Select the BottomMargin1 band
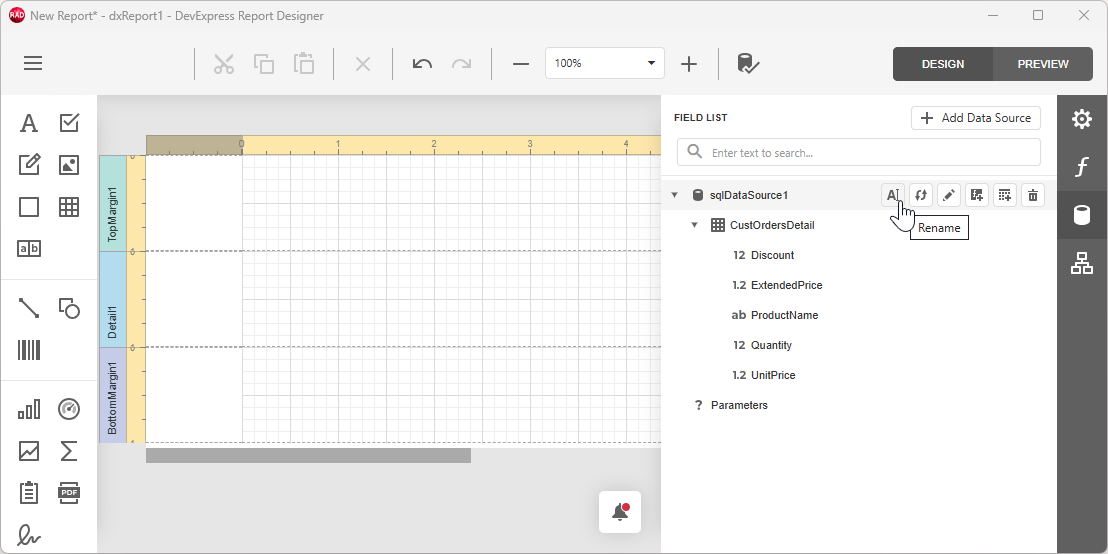Screen dimensions: 1108x554 coord(112,395)
